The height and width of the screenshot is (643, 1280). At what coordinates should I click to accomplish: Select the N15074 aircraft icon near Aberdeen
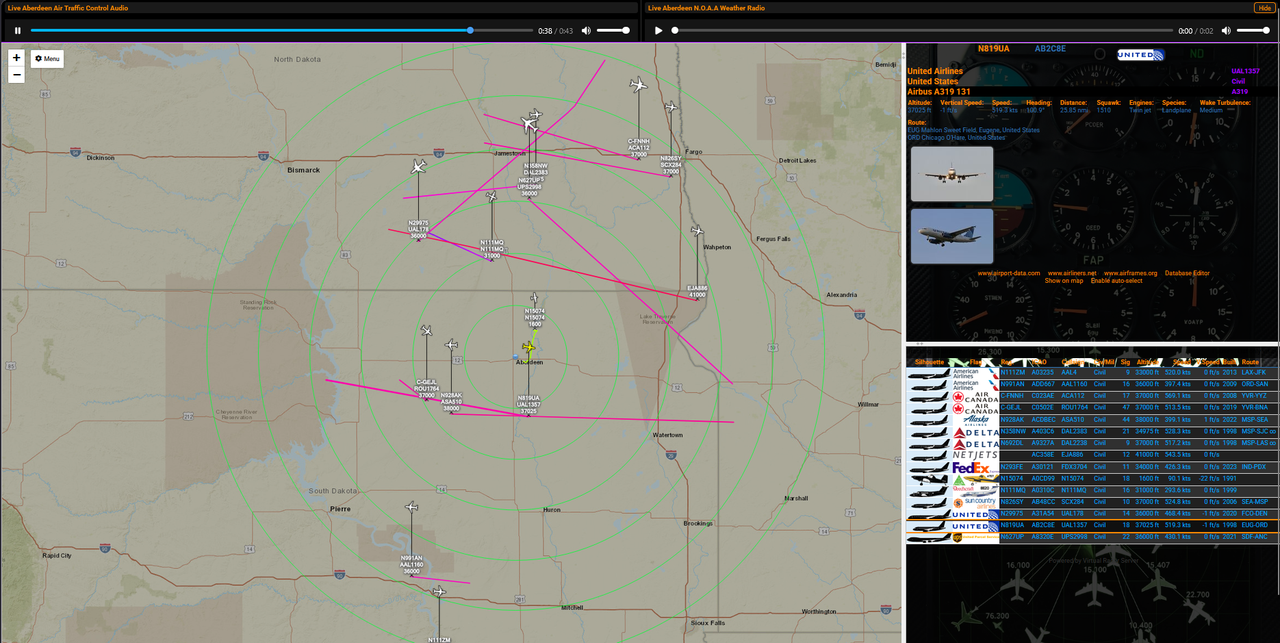pyautogui.click(x=535, y=298)
